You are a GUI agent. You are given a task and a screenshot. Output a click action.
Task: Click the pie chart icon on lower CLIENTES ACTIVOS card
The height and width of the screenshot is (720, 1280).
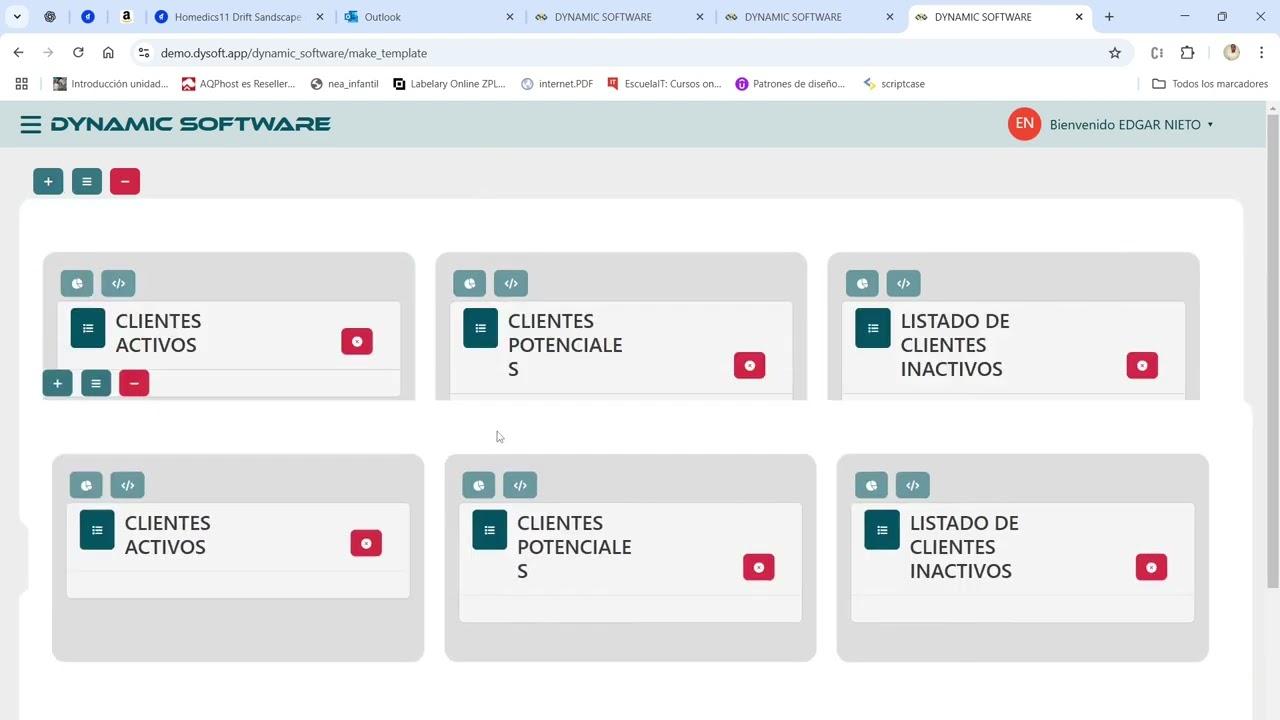86,485
